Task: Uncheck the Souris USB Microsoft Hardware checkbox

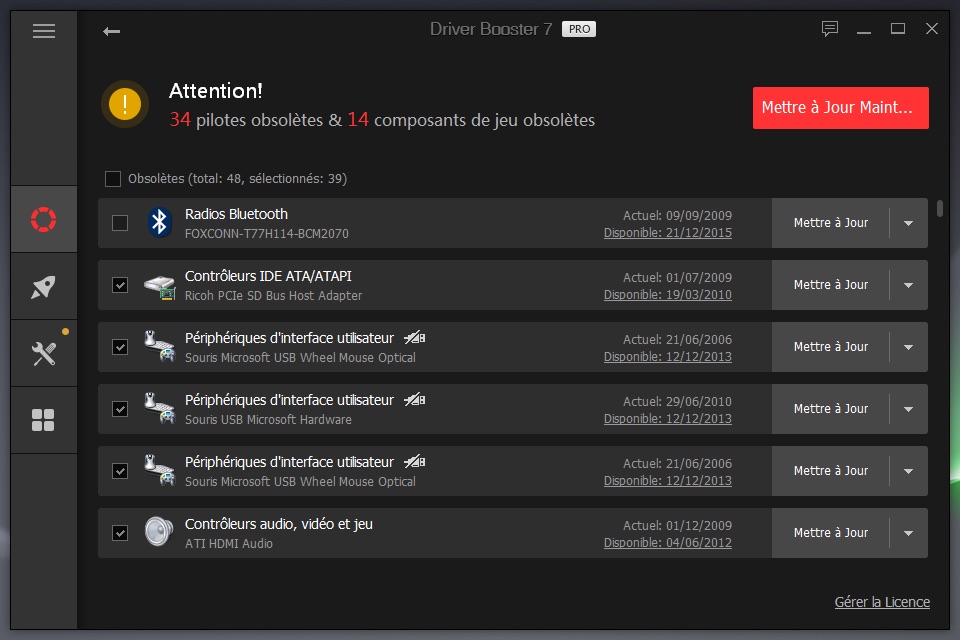Action: [x=120, y=409]
